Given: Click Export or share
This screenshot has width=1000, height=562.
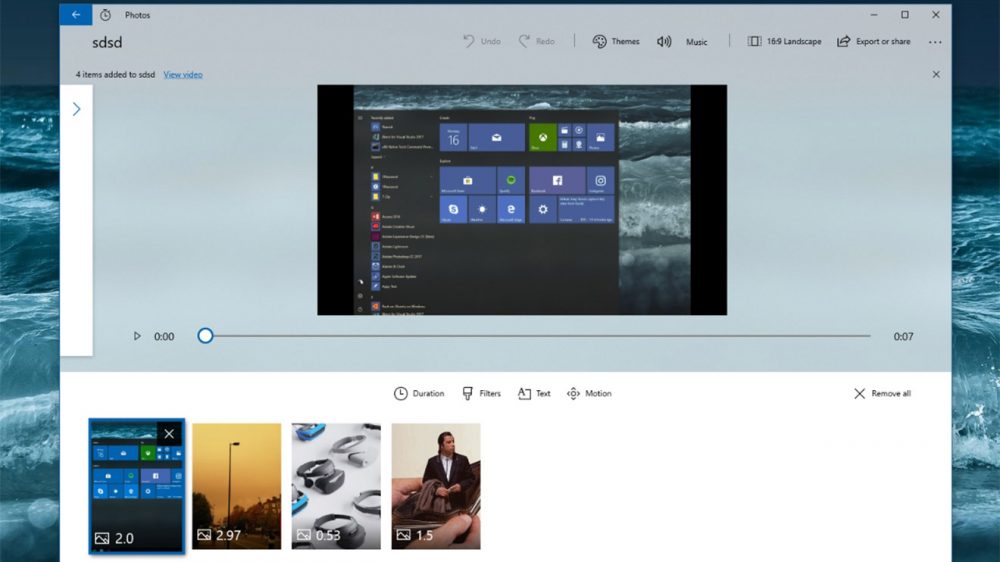Looking at the screenshot, I should [x=873, y=41].
